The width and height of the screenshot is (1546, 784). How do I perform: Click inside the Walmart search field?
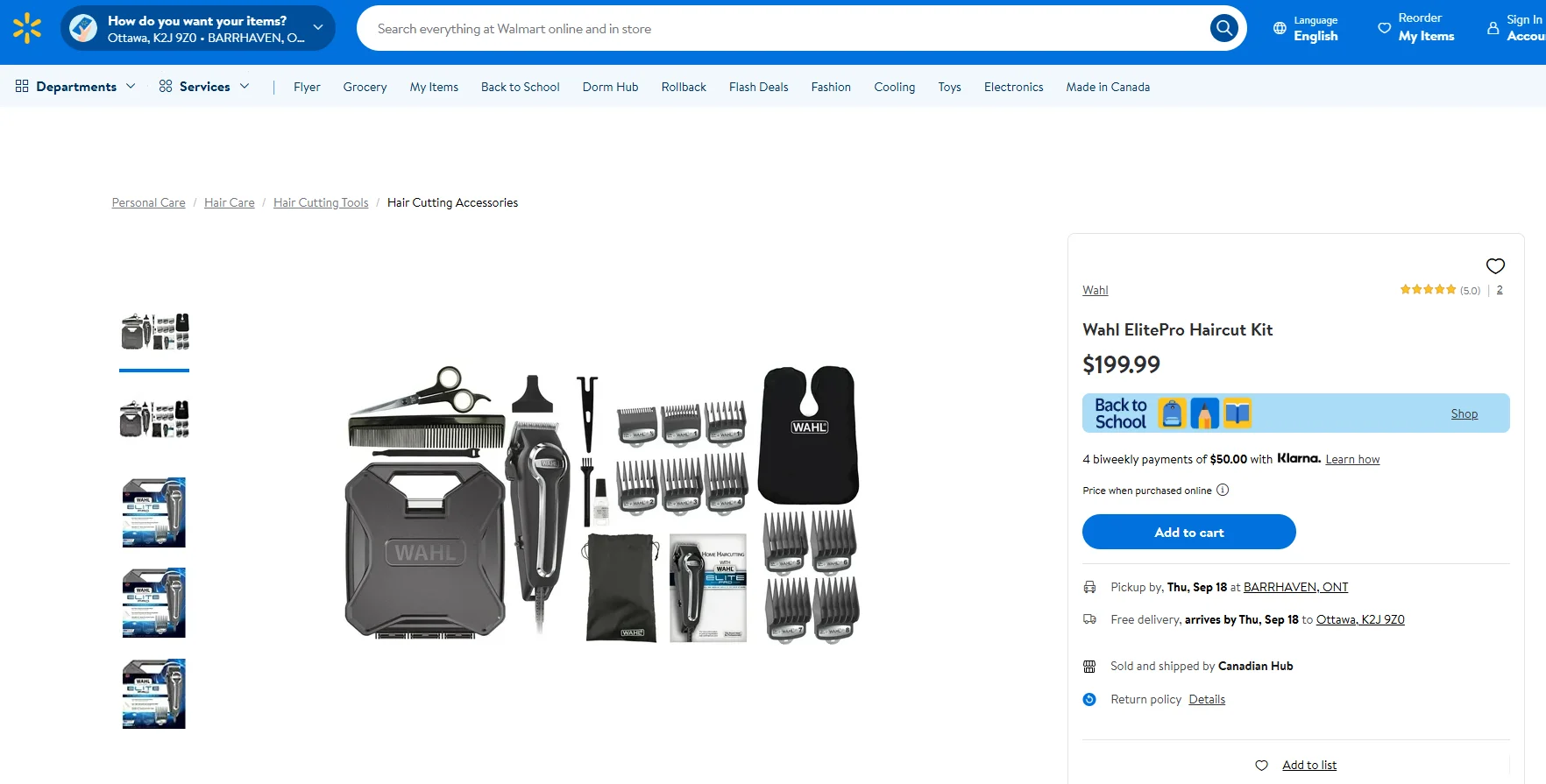point(780,29)
